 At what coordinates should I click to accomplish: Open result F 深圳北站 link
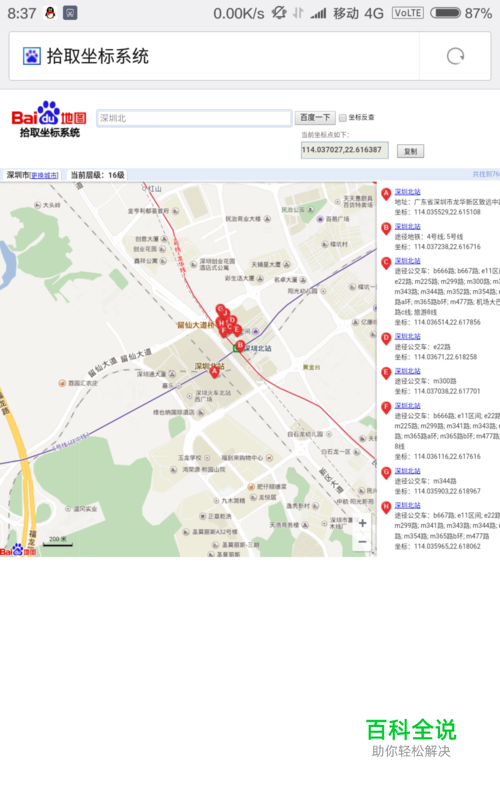[407, 406]
